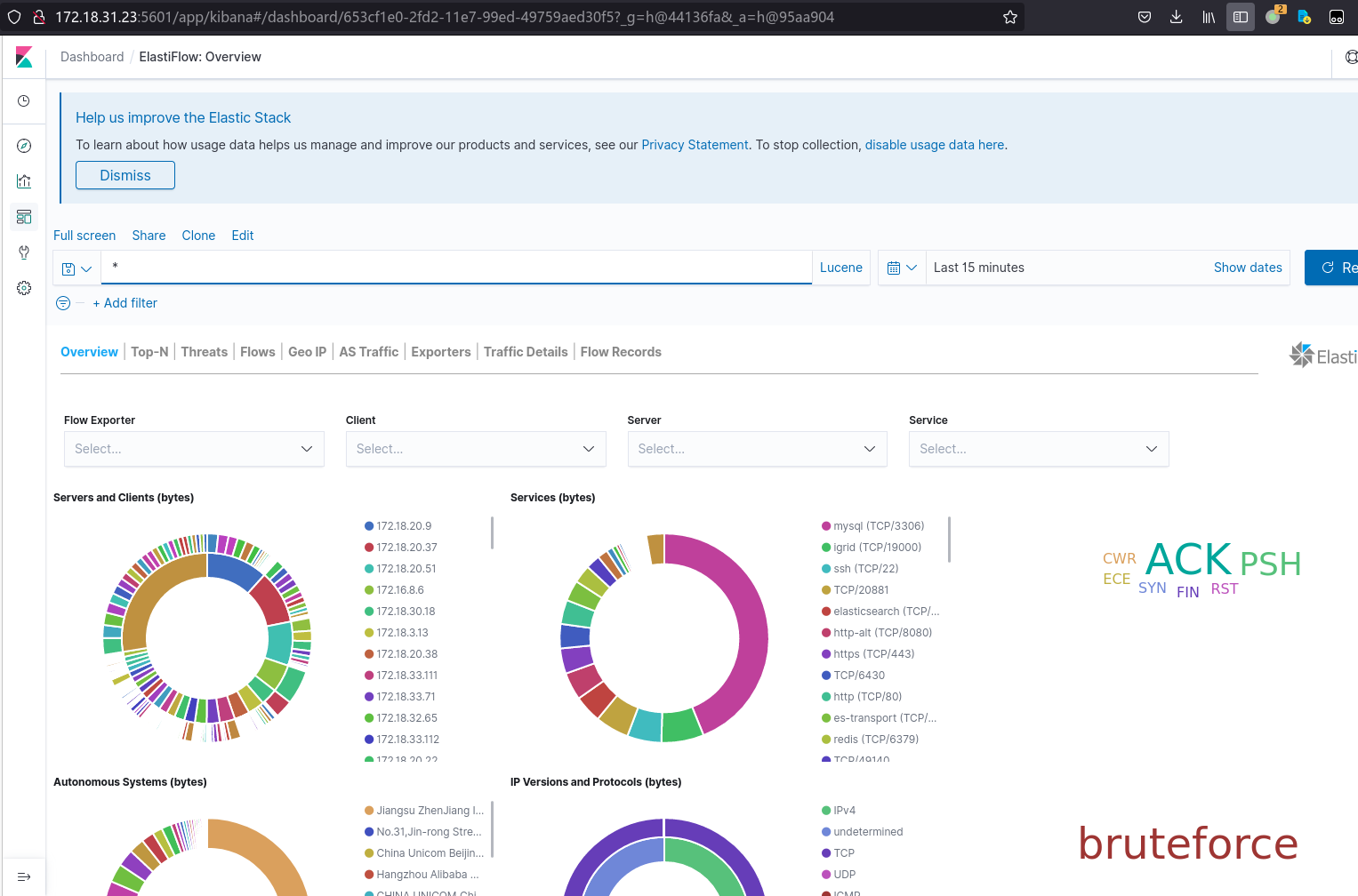
Task: Click the Refresh button
Action: [1331, 268]
